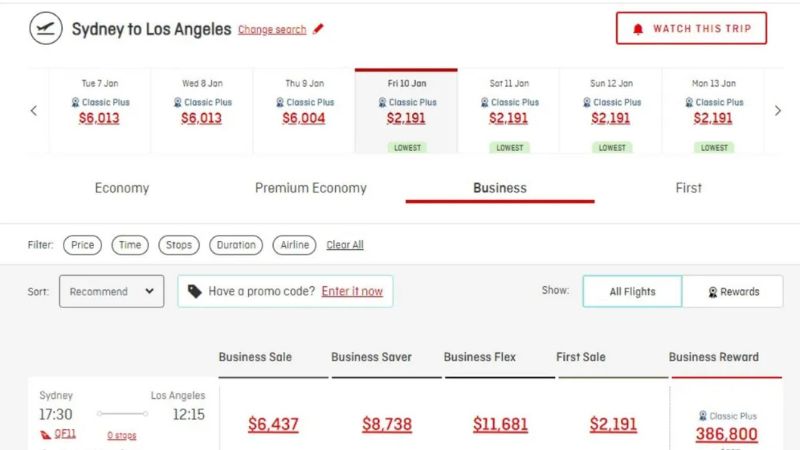Toggle show to All Flights
The image size is (800, 450).
tap(632, 292)
